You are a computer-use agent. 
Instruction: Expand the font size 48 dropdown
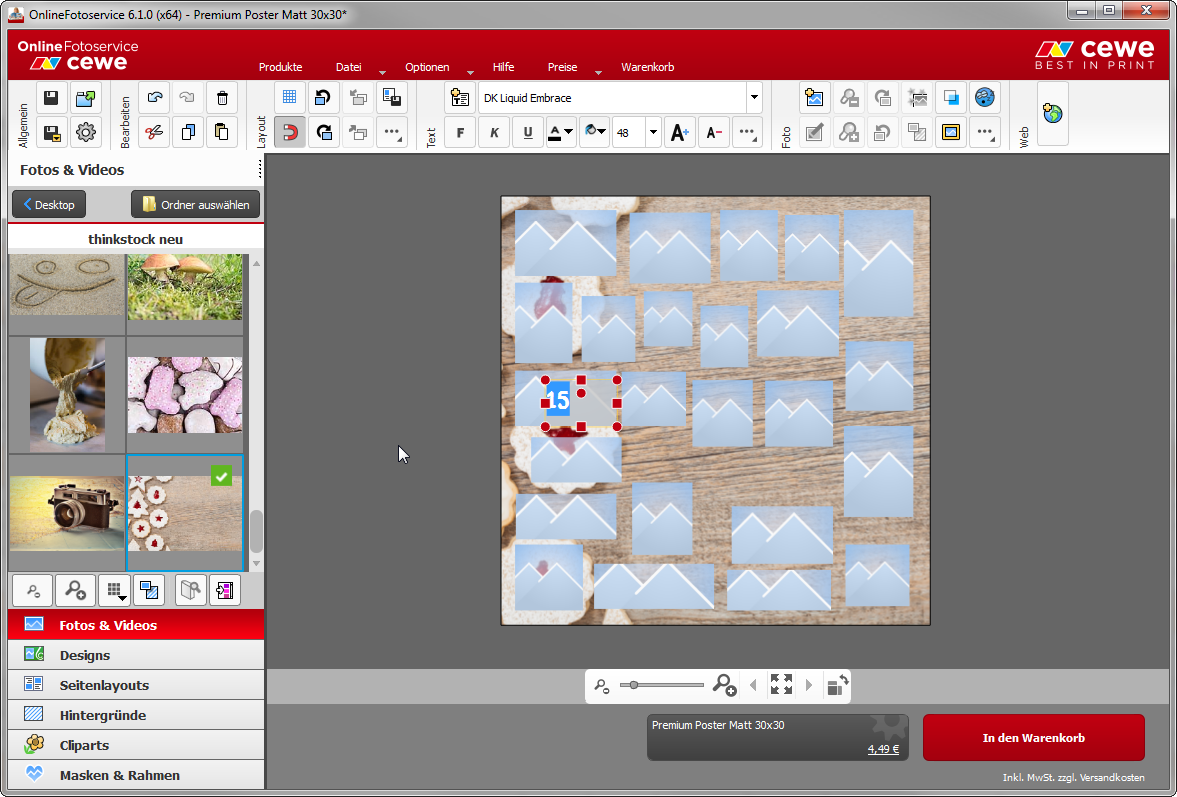point(653,132)
